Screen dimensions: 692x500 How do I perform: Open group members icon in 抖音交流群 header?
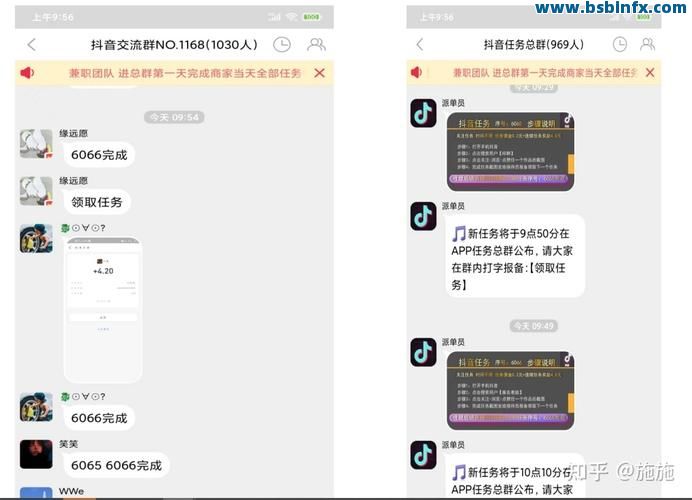click(x=316, y=44)
